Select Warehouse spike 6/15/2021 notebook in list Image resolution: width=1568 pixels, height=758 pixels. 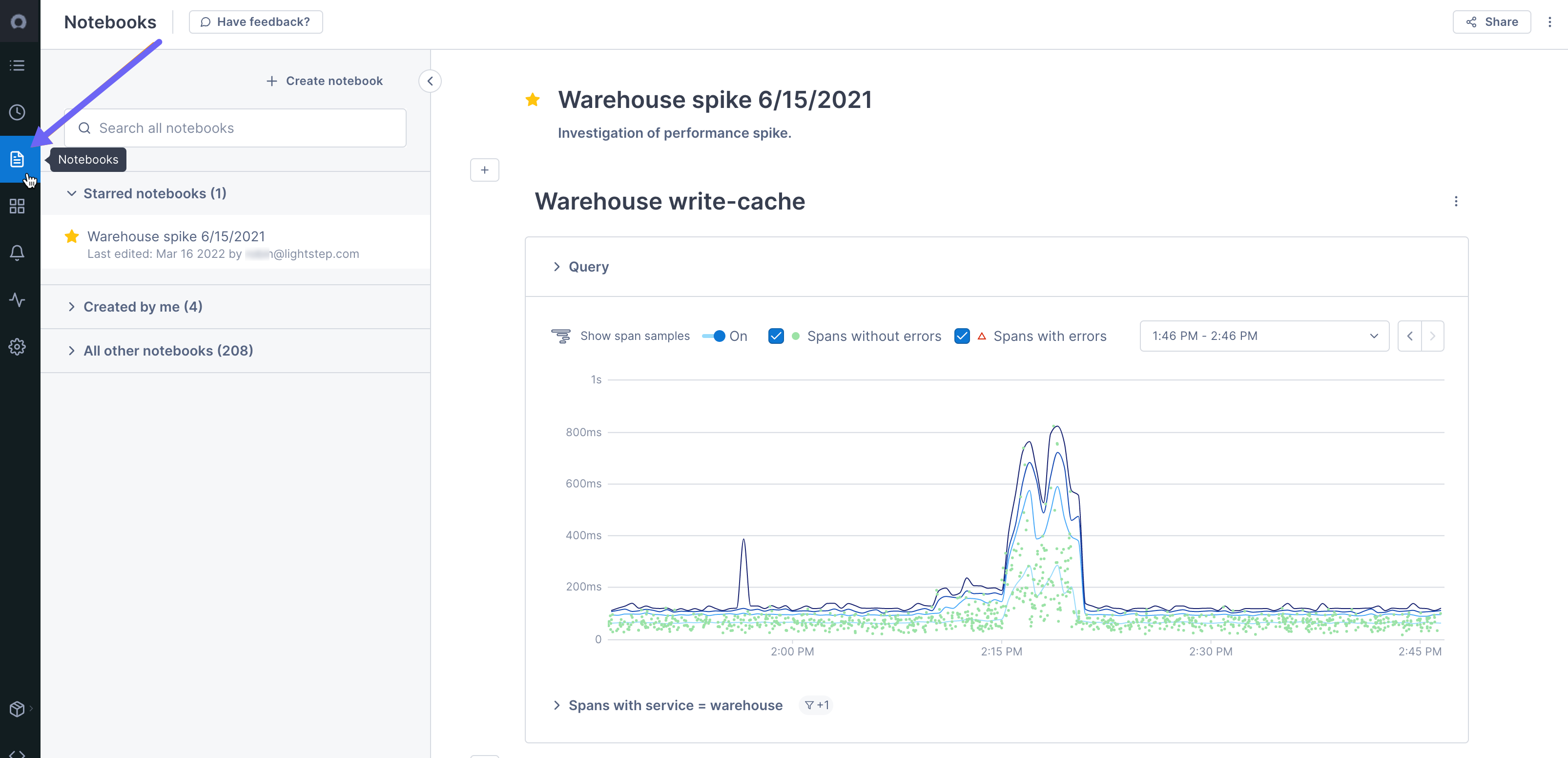point(176,237)
